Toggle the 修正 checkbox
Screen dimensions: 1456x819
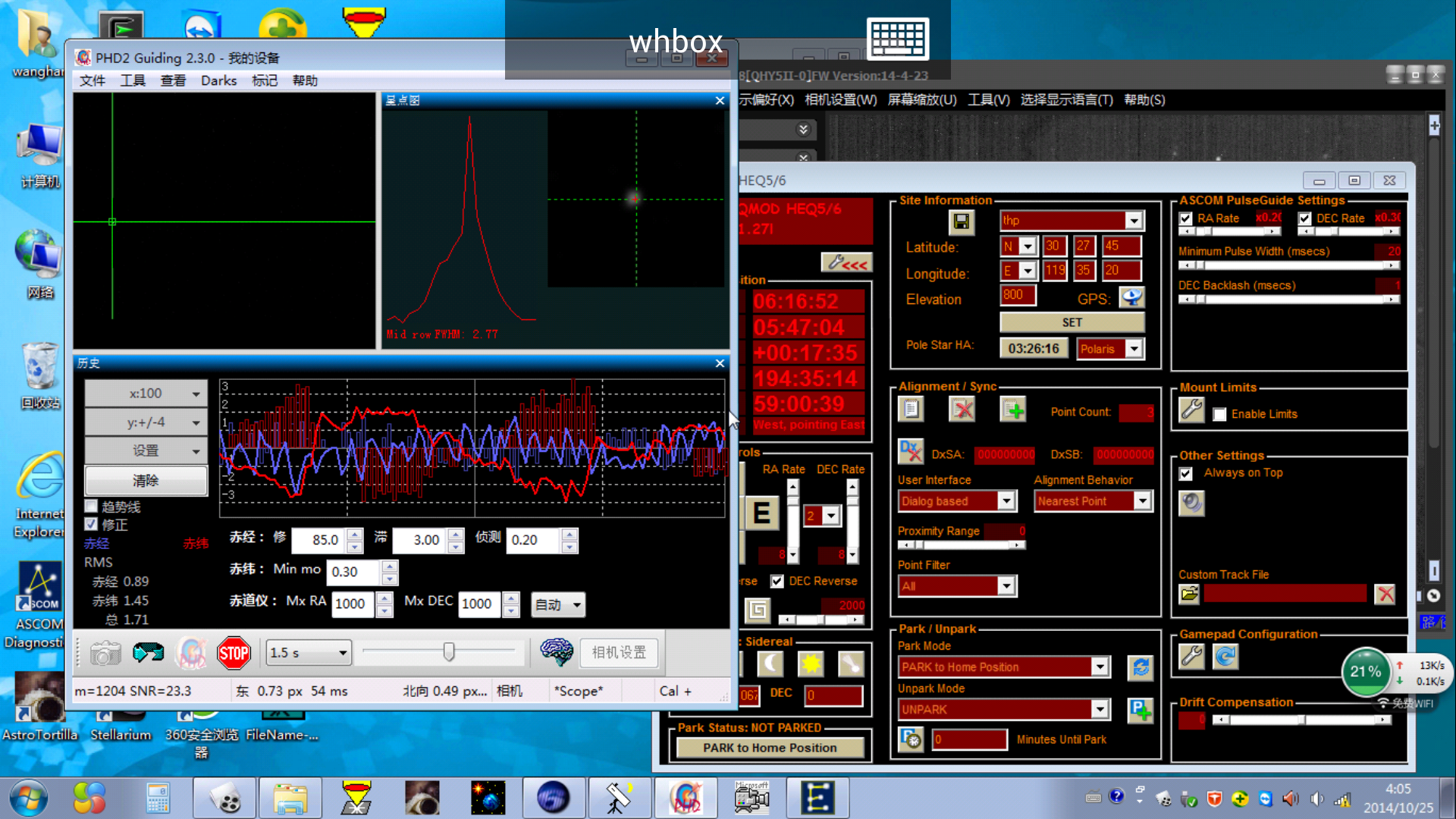(92, 524)
